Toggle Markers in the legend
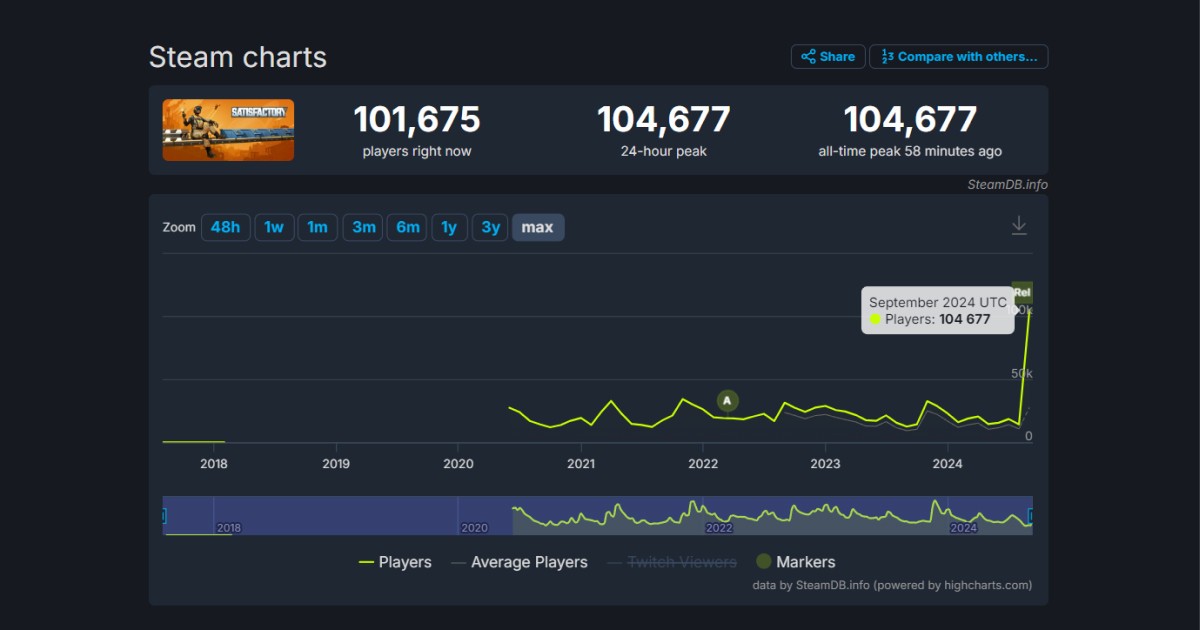The width and height of the screenshot is (1200, 630). [795, 563]
